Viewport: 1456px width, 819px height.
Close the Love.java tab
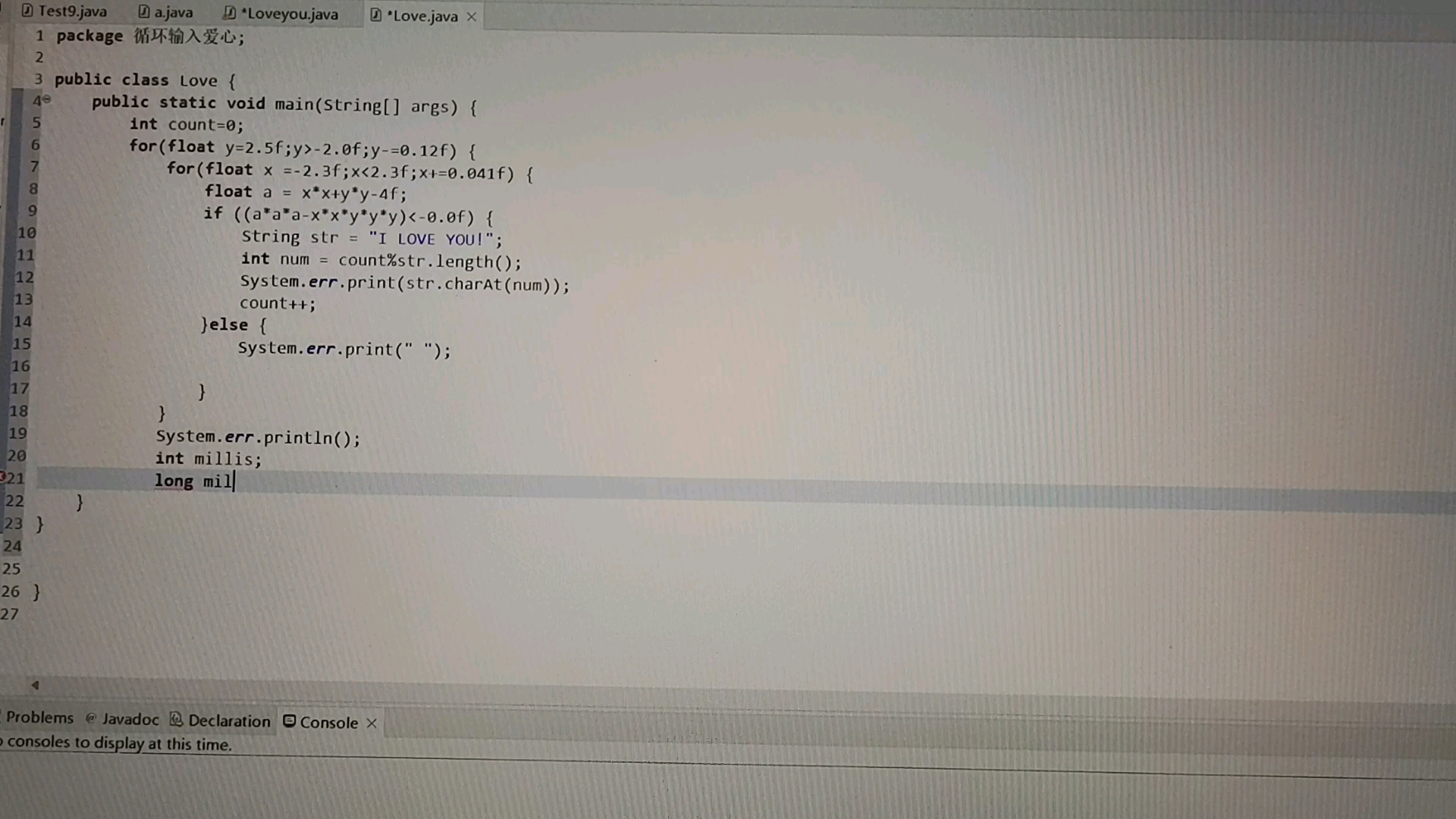click(470, 15)
